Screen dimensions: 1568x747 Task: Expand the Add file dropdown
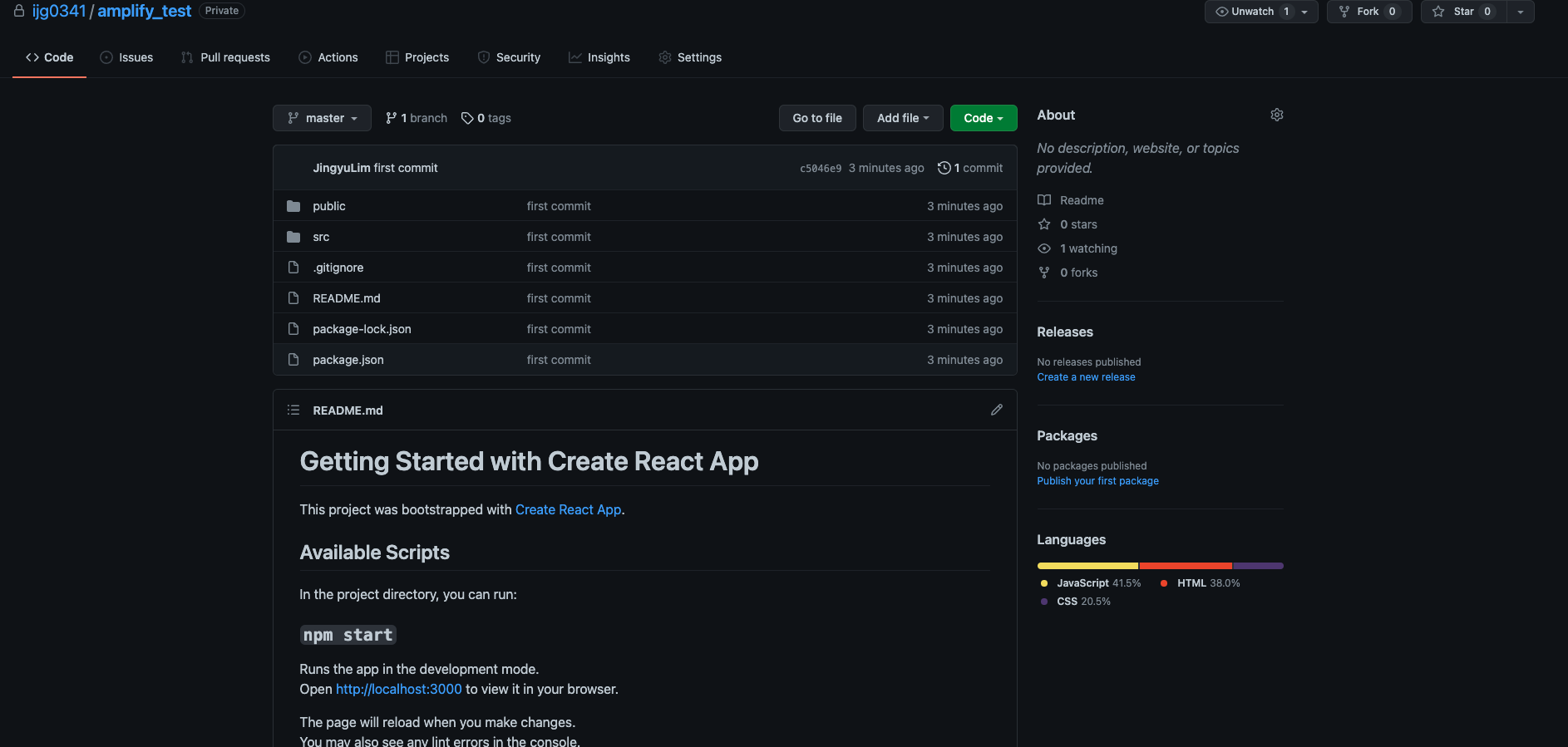coord(903,118)
